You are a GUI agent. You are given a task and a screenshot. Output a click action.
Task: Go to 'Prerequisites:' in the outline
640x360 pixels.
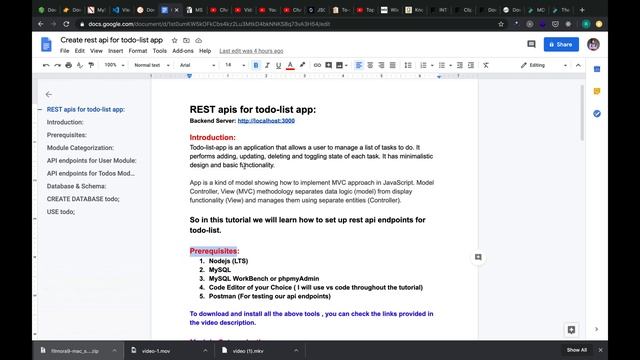[67, 135]
